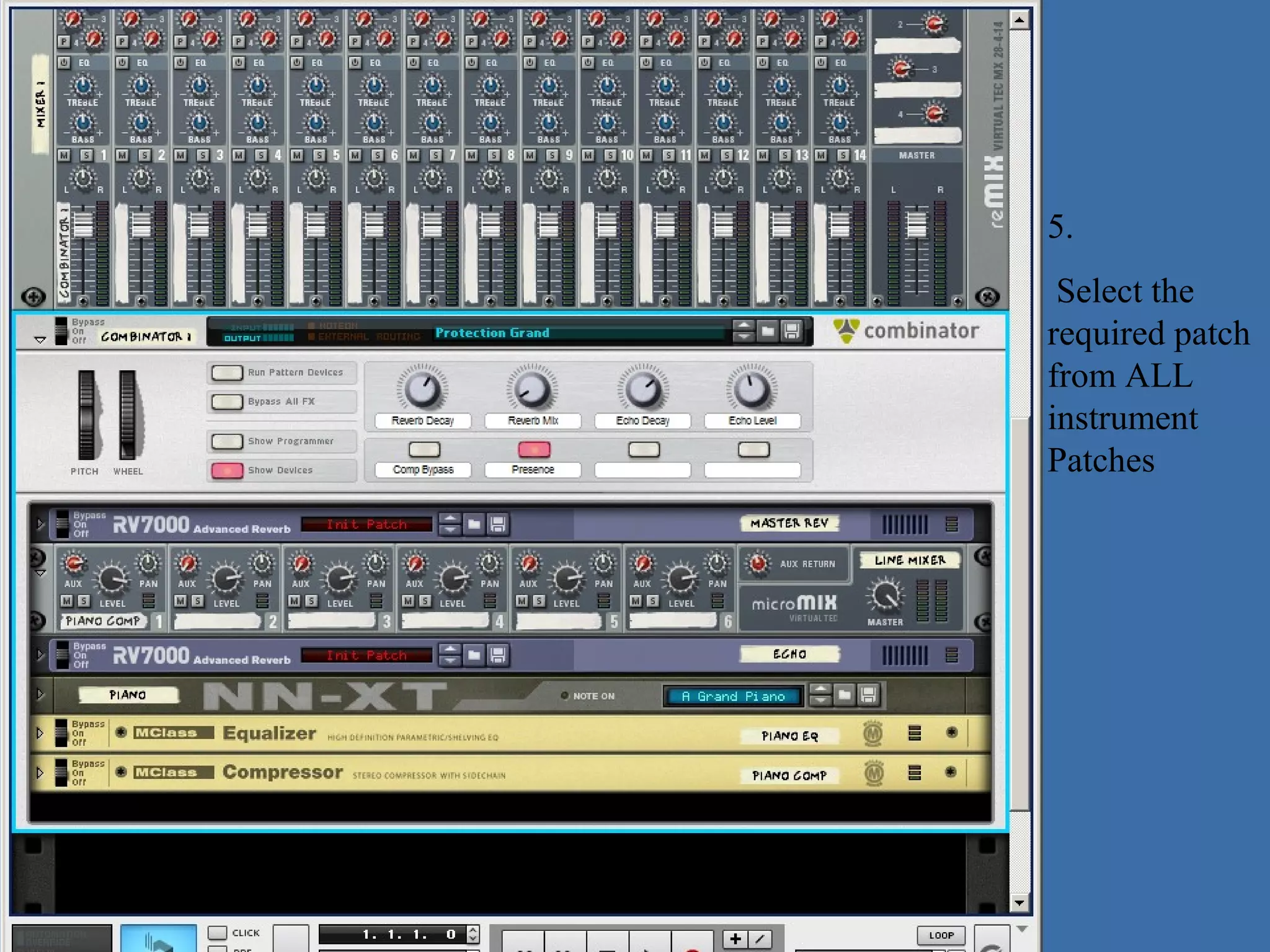
Task: Expand the MASTER REV RV7000 device
Action: tap(40, 524)
